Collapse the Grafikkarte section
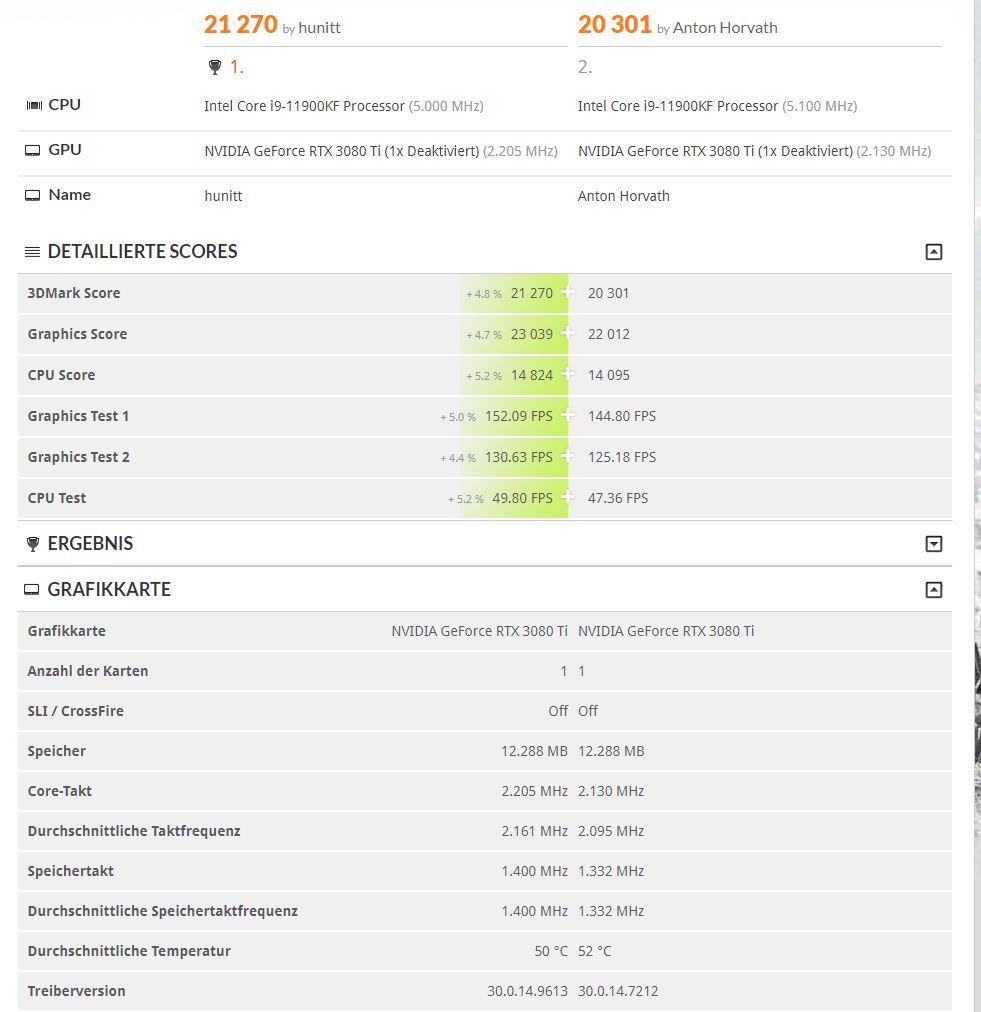The image size is (981, 1012). [934, 590]
